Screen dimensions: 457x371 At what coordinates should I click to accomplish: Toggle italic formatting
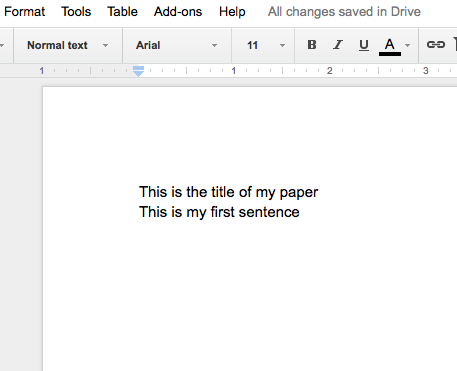pos(338,45)
